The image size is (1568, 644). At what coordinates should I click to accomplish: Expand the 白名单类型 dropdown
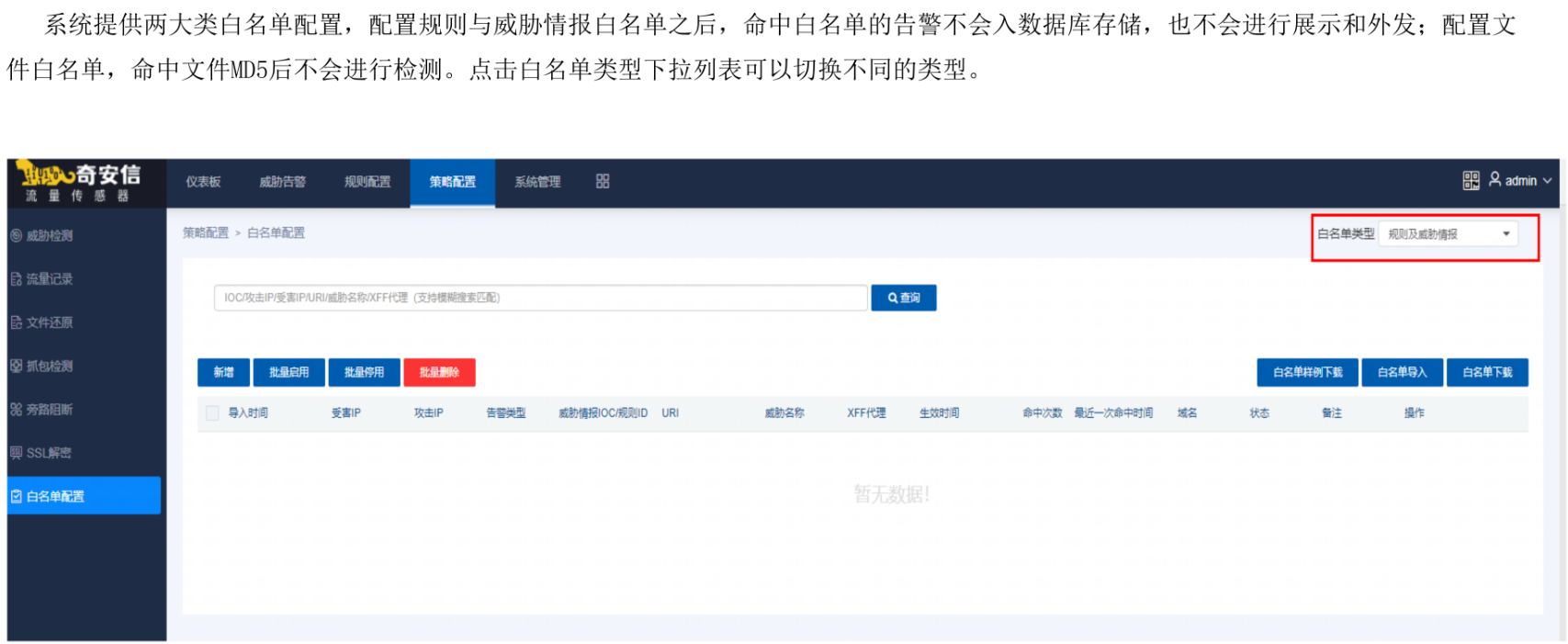coord(1448,234)
